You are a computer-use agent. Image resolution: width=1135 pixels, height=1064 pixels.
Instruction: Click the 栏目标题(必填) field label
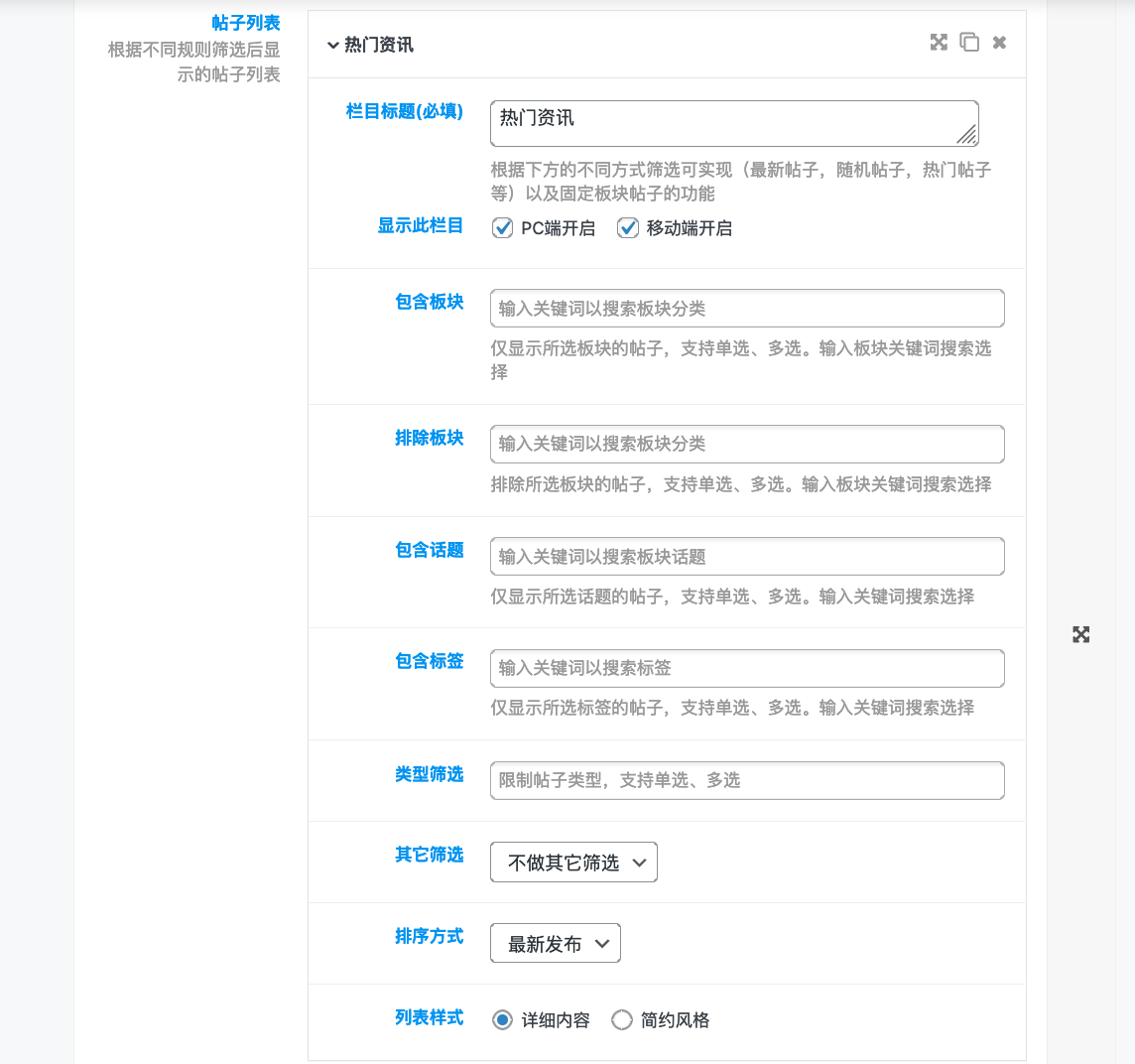tap(402, 112)
